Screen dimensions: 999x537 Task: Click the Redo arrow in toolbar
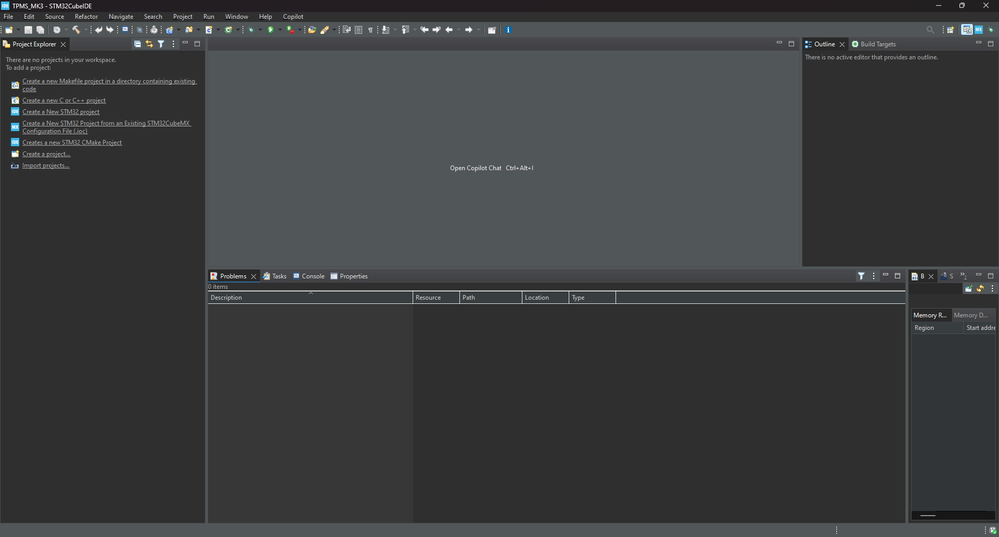[x=110, y=30]
